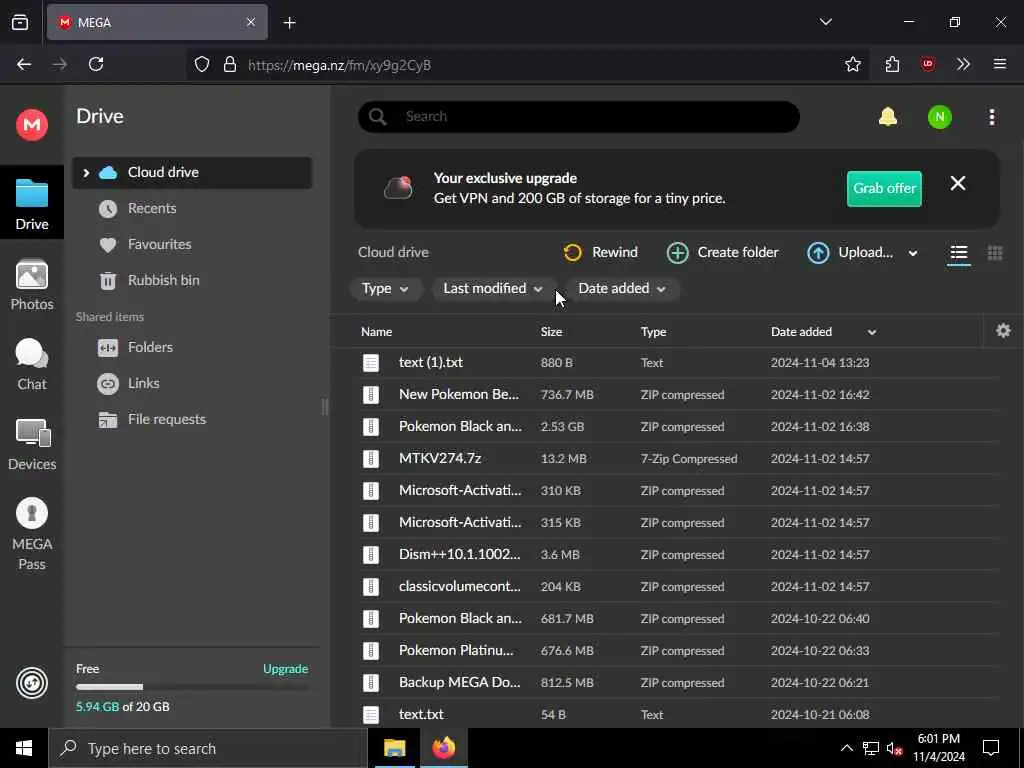Image resolution: width=1024 pixels, height=768 pixels.
Task: Click the Upgrade link
Action: [x=285, y=669]
